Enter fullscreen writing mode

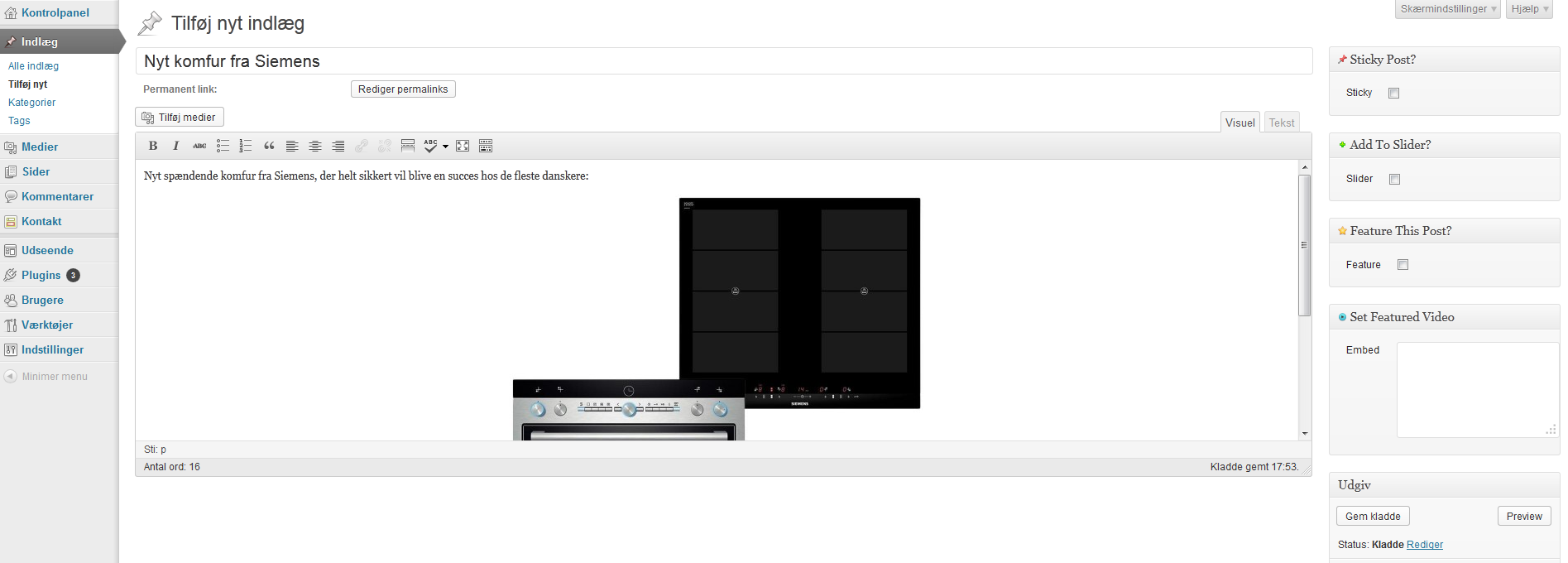point(463,146)
